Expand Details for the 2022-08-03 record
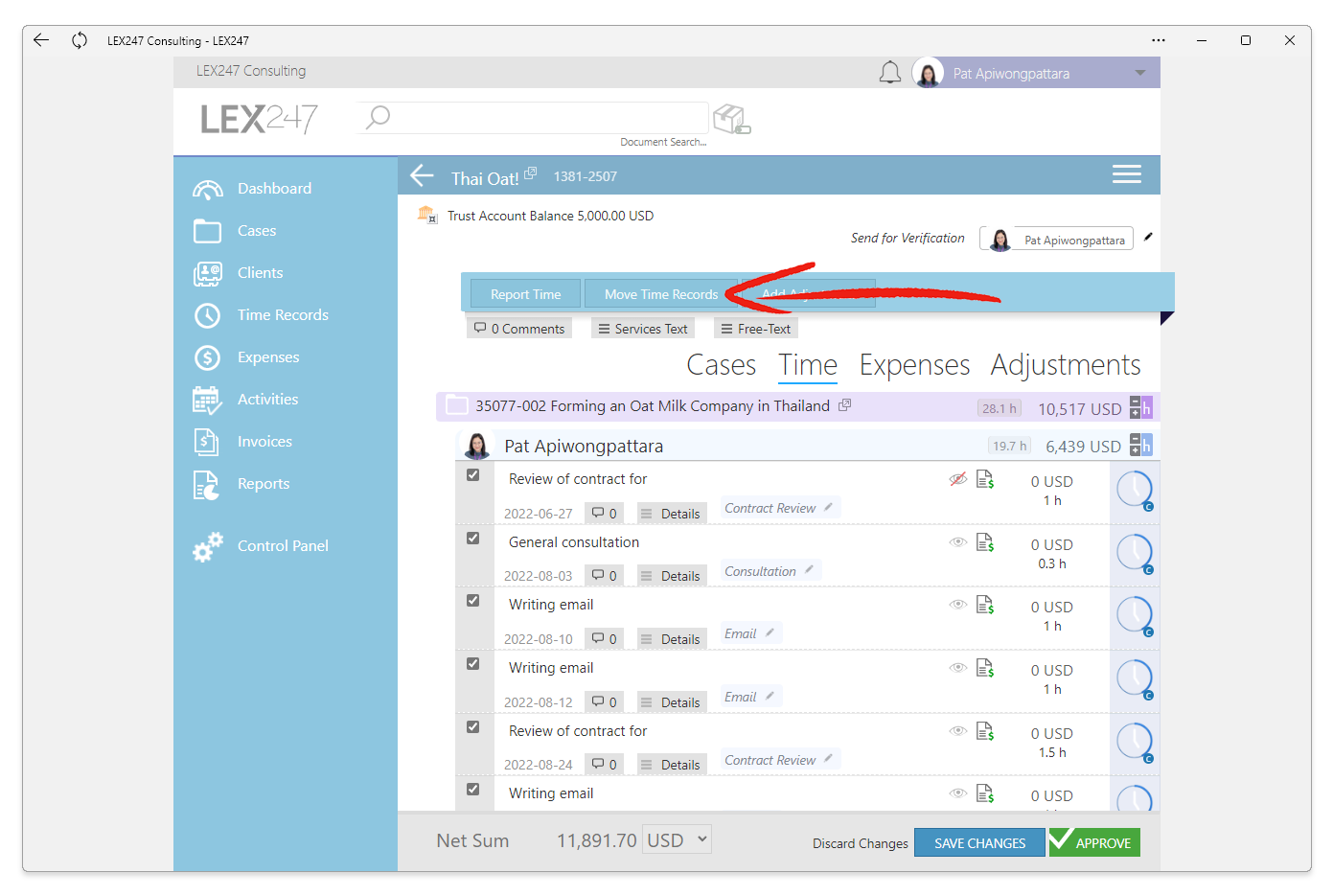 tap(671, 576)
